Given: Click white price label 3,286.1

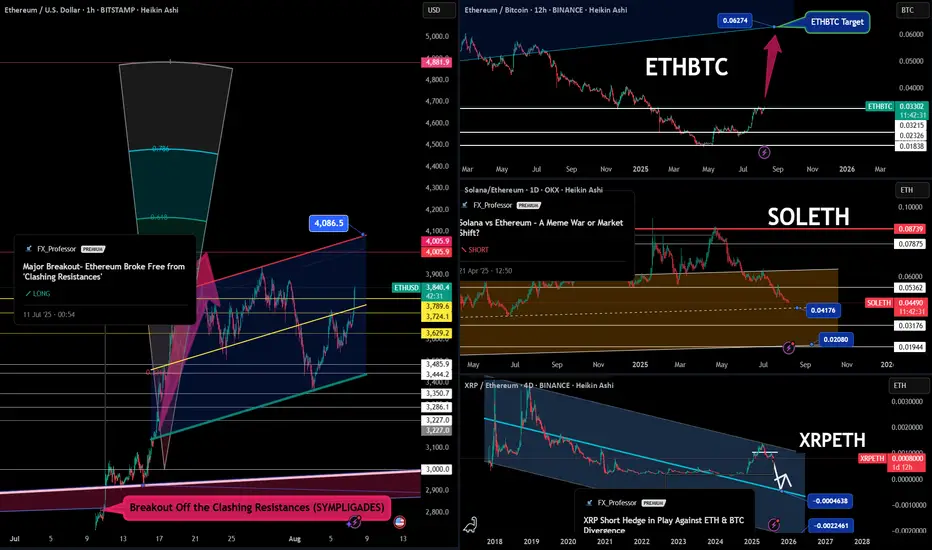Looking at the screenshot, I should click(437, 407).
